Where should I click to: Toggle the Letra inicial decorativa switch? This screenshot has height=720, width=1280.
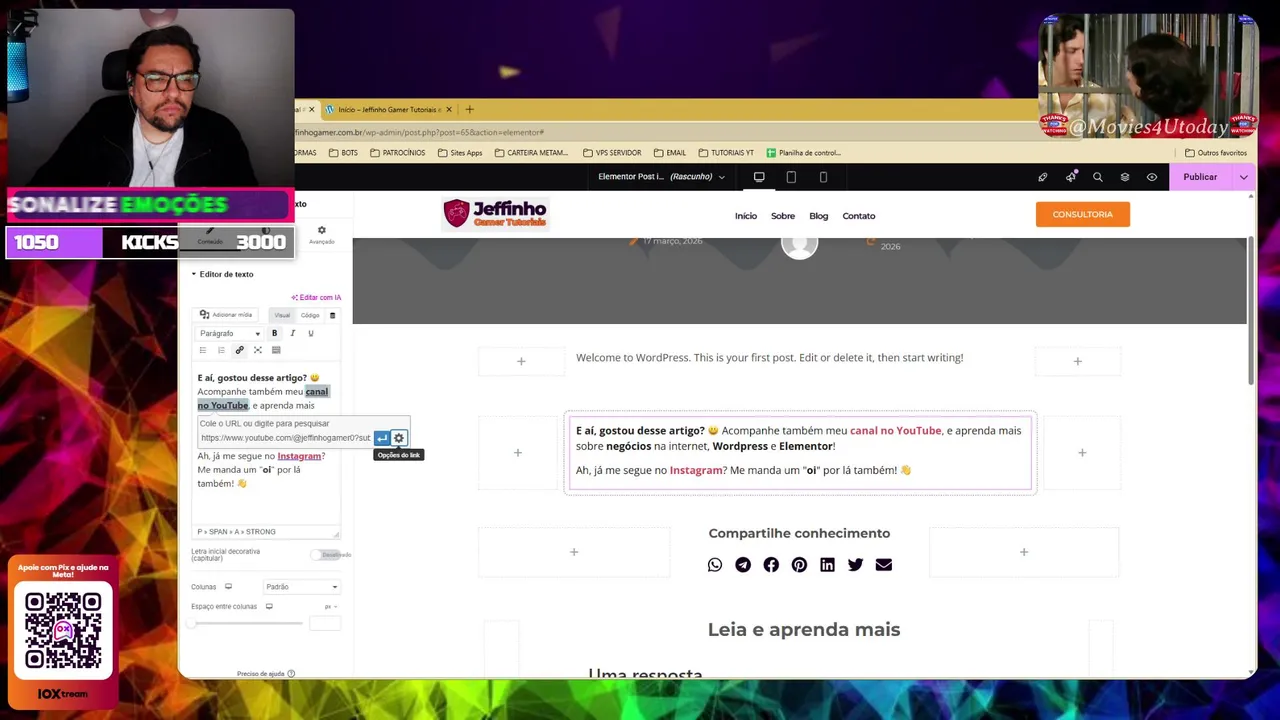324,554
